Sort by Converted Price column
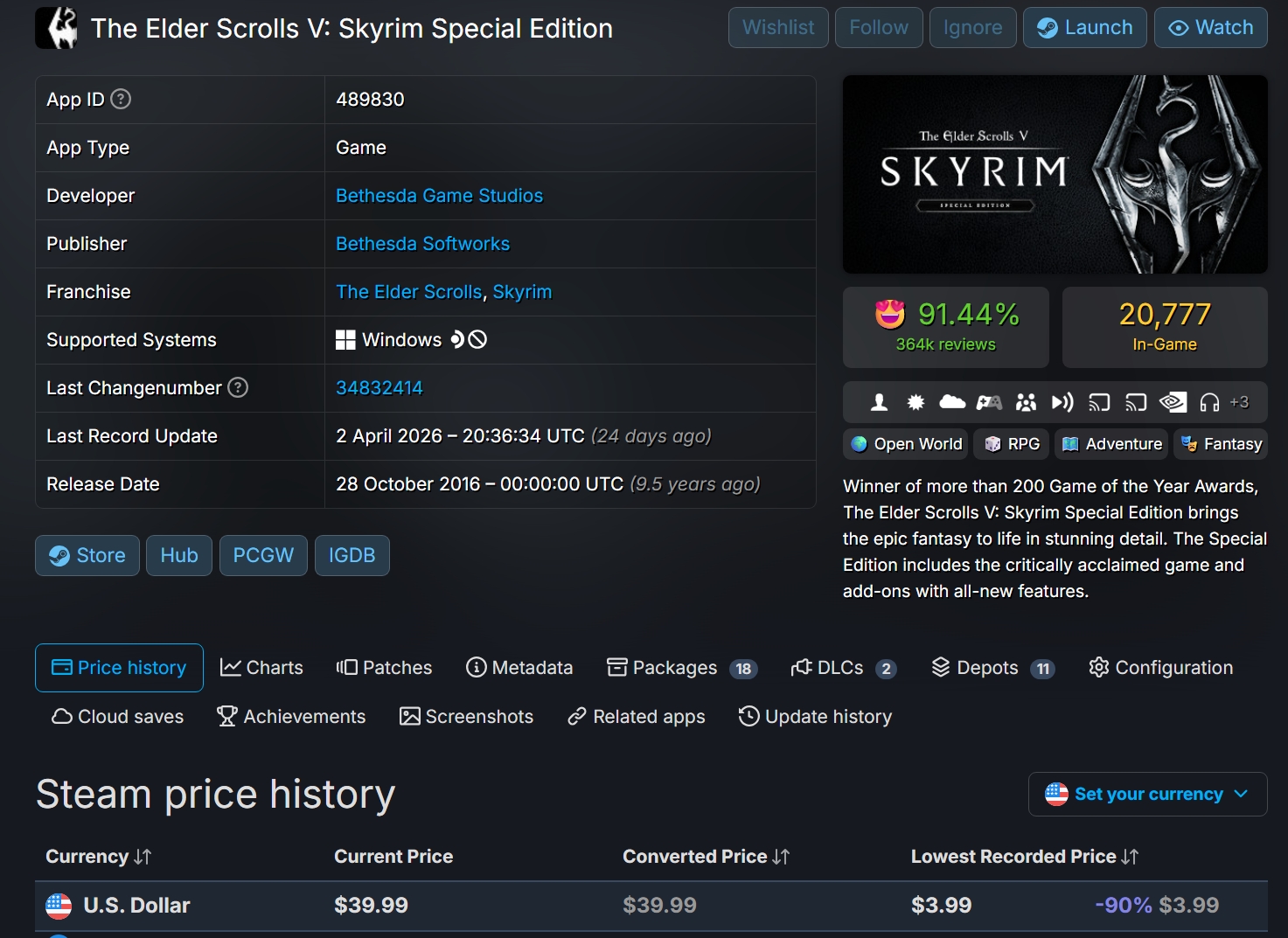 point(706,857)
